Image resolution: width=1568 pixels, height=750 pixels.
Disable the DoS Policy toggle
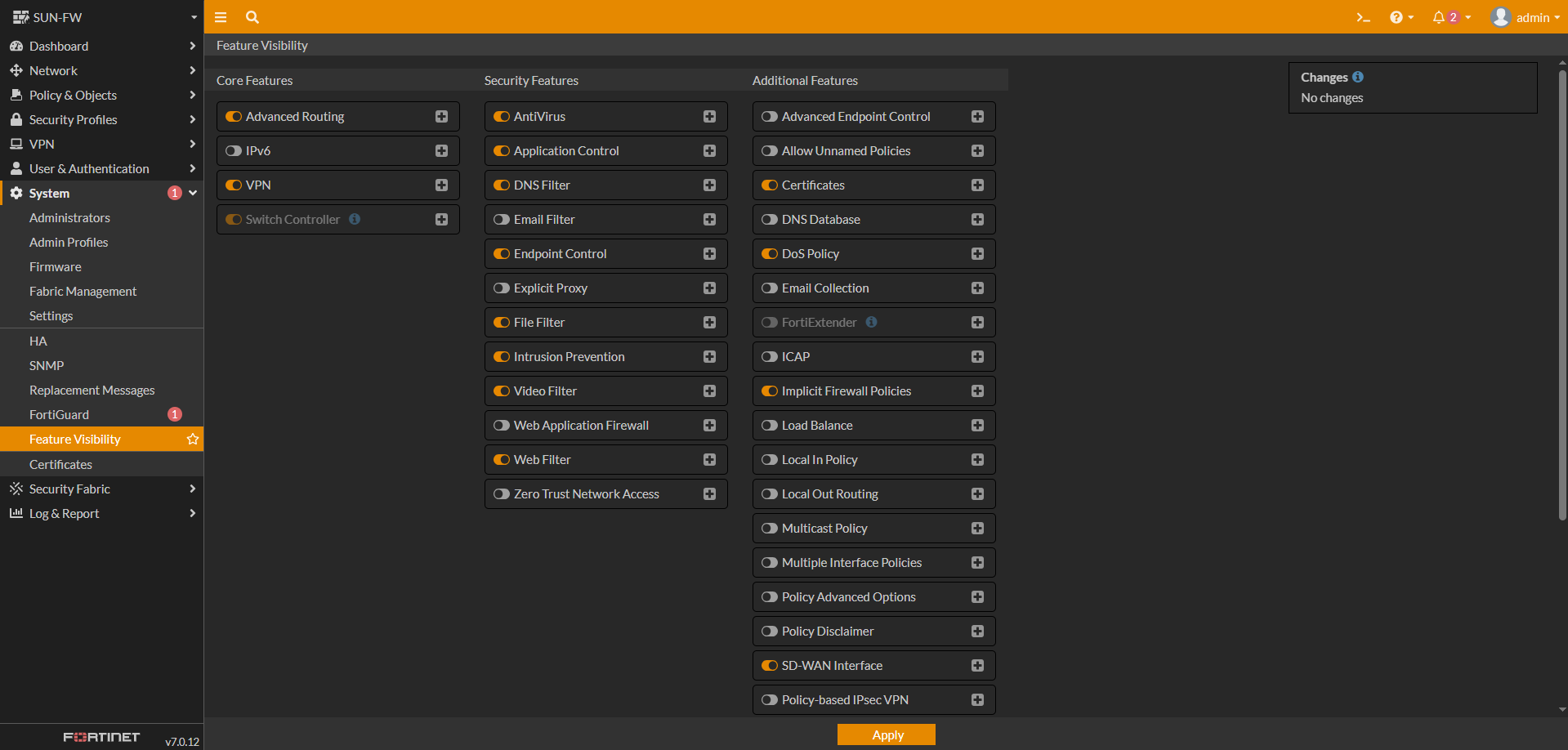(770, 254)
